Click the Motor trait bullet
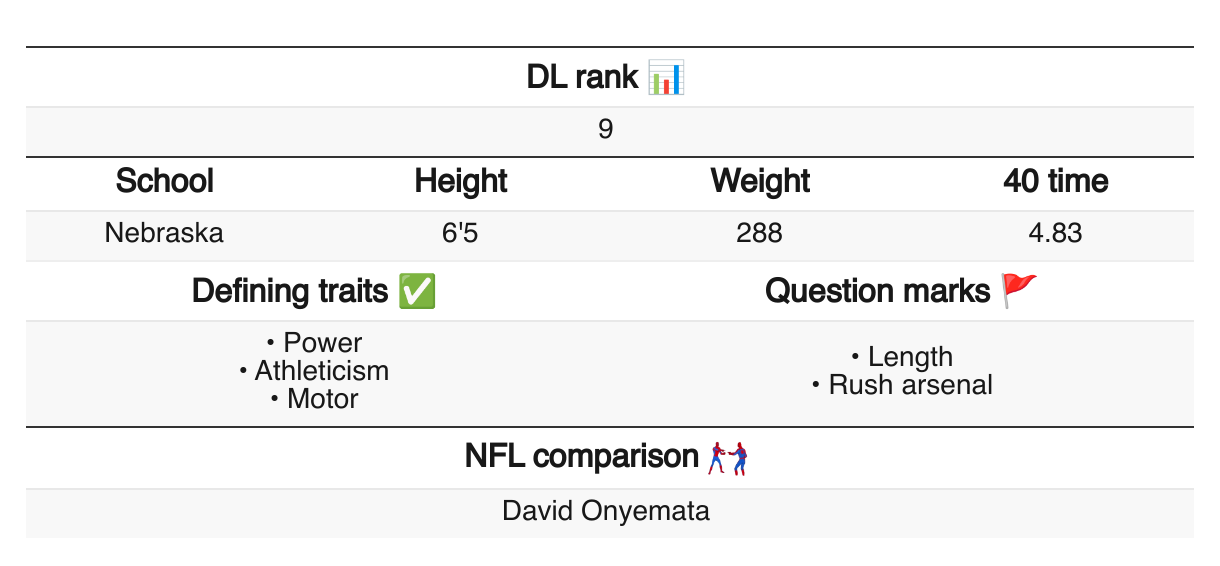1220x566 pixels. 314,399
